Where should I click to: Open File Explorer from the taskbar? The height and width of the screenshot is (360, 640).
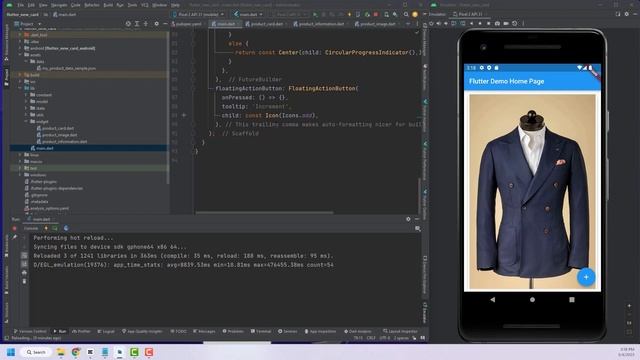click(61, 352)
